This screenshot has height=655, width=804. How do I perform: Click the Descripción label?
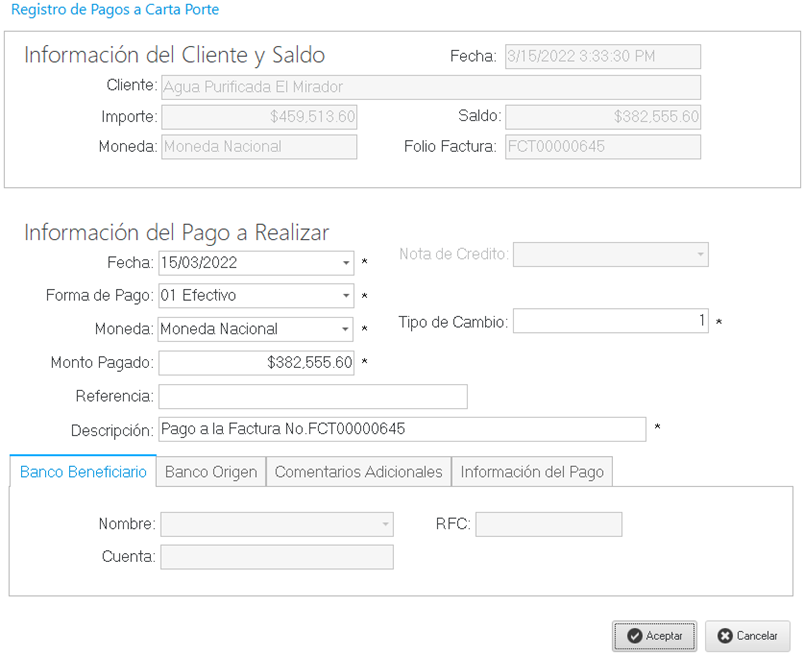pos(112,430)
